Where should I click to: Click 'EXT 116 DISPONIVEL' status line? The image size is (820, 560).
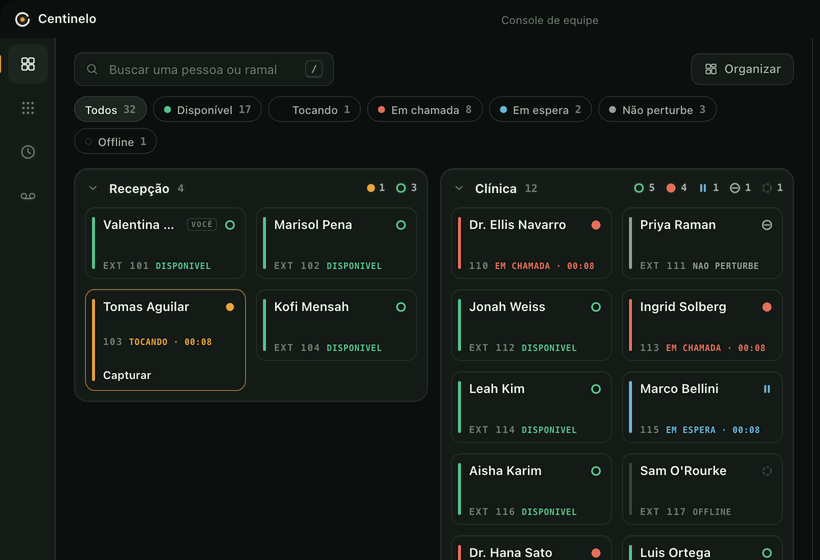523,512
